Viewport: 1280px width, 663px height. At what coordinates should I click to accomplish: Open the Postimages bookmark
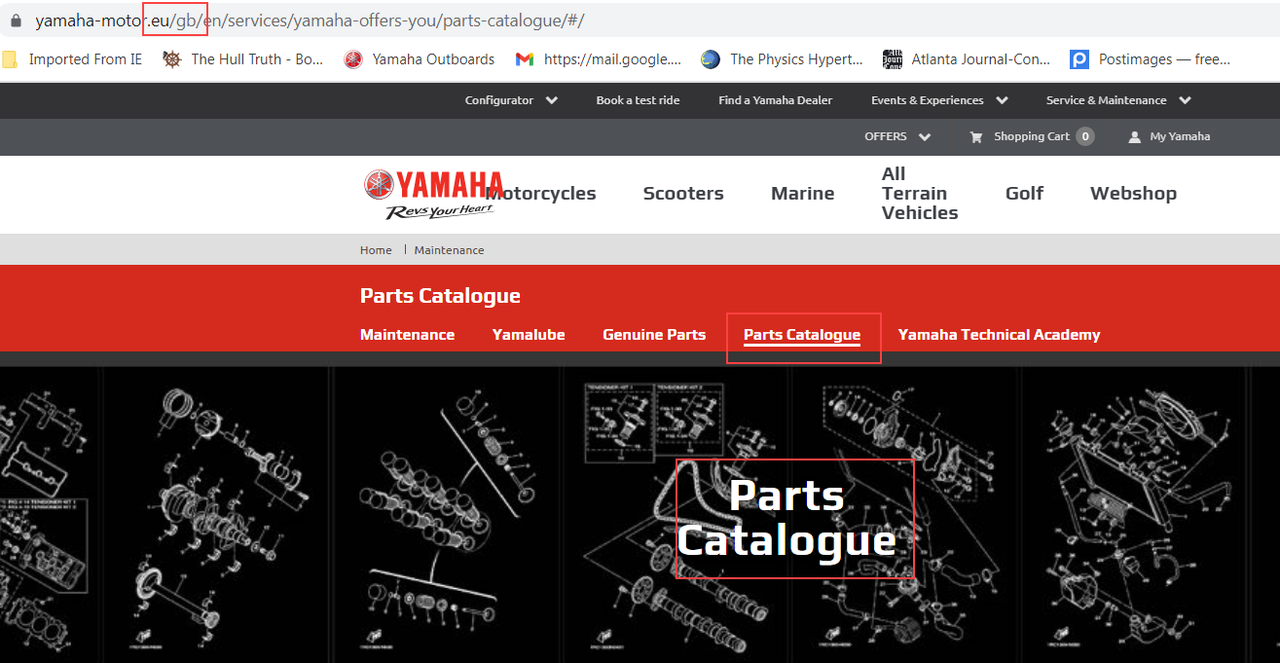click(x=1150, y=59)
